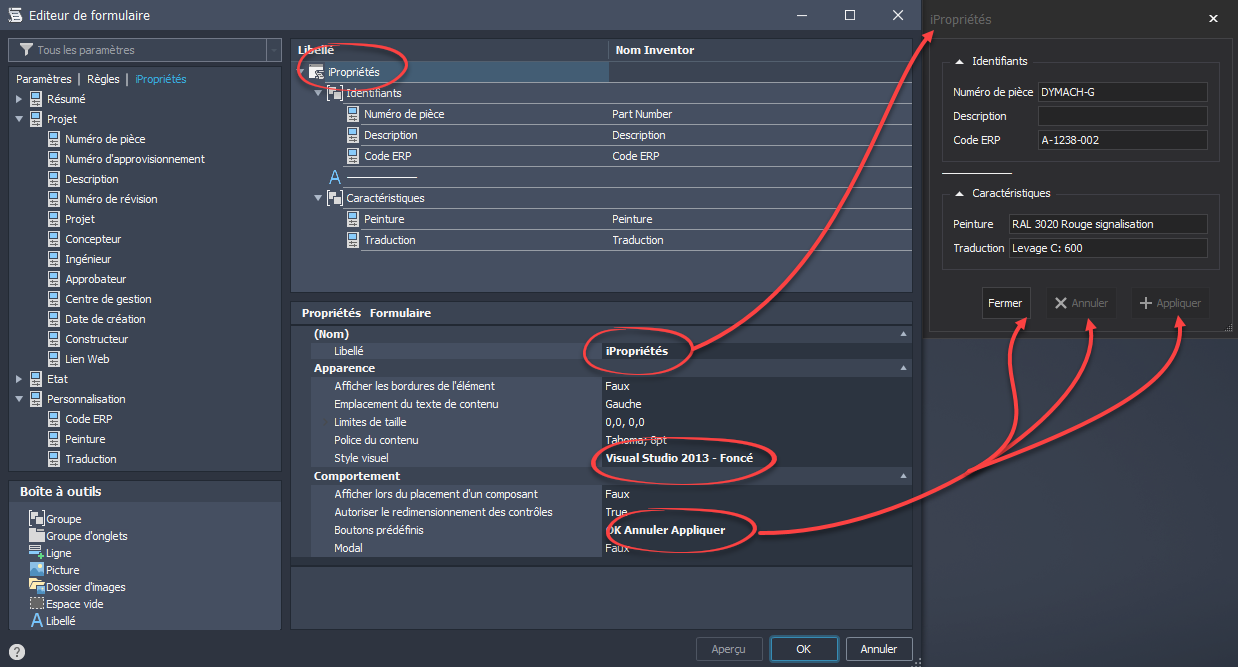Screen dimensions: 1238x667
Task: Switch to the Paramètres tab
Action: coord(43,79)
